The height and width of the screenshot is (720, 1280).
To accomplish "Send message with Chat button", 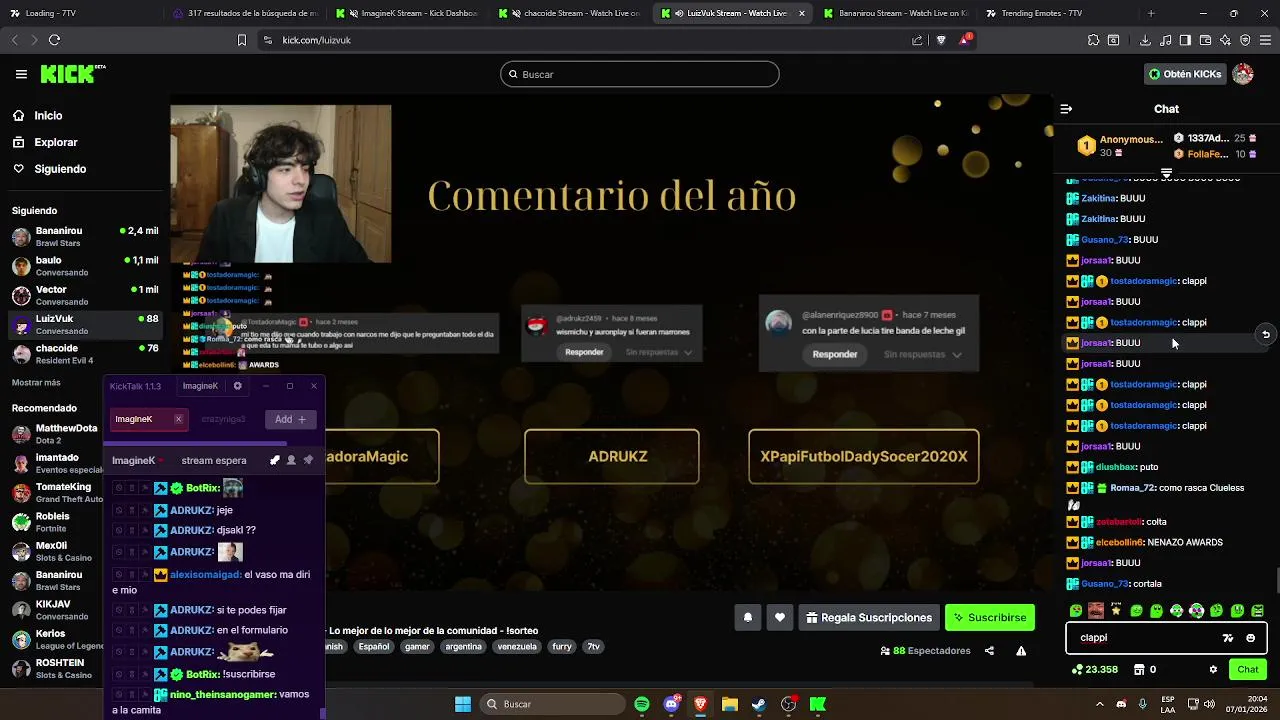I will (x=1248, y=670).
